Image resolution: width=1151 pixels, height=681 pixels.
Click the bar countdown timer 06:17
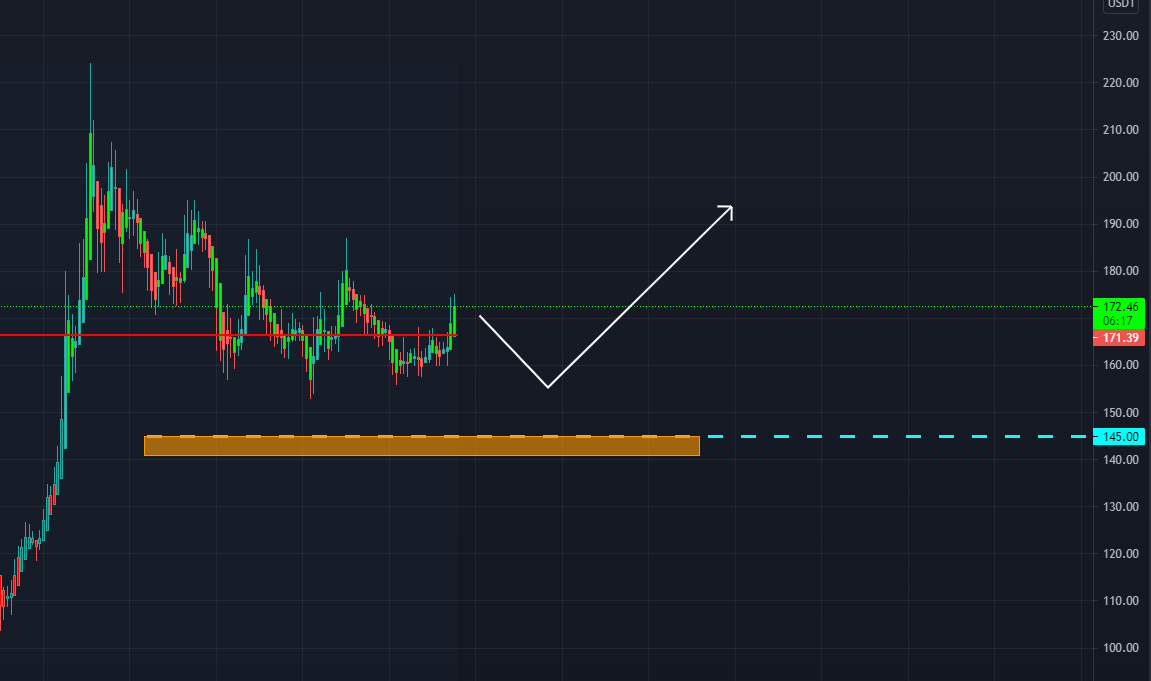click(x=1119, y=321)
